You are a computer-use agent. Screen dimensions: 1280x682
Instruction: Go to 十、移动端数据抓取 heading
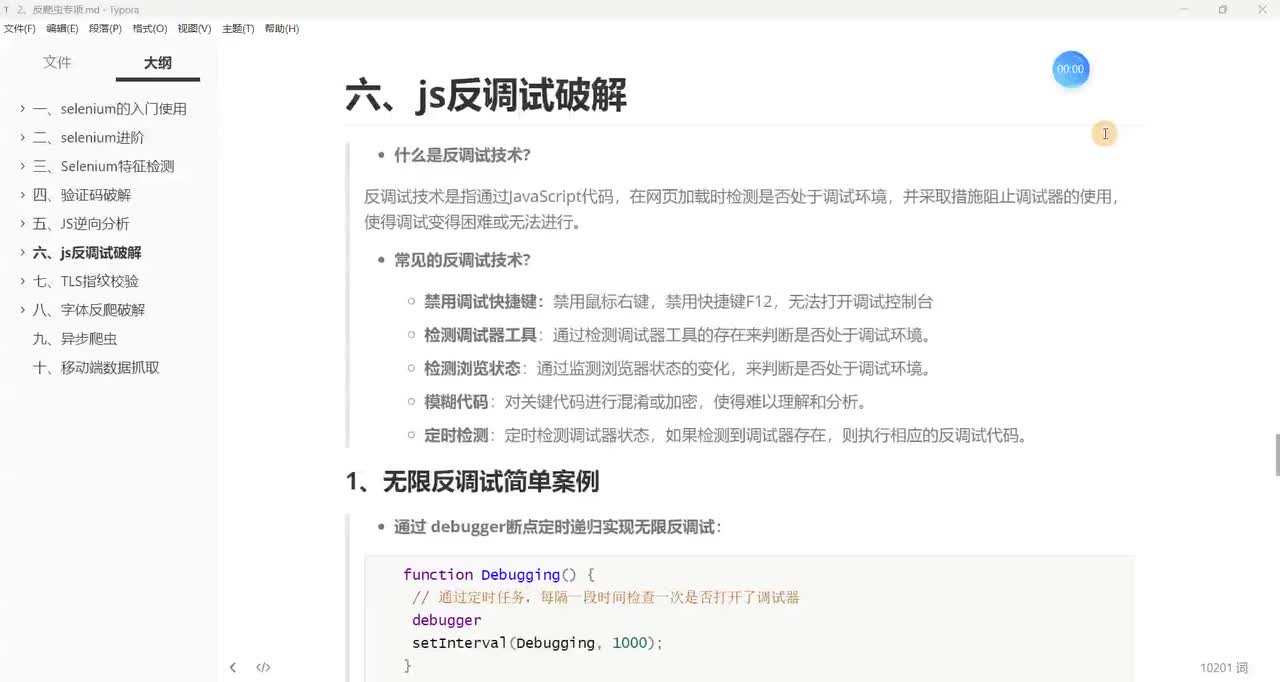tap(96, 368)
